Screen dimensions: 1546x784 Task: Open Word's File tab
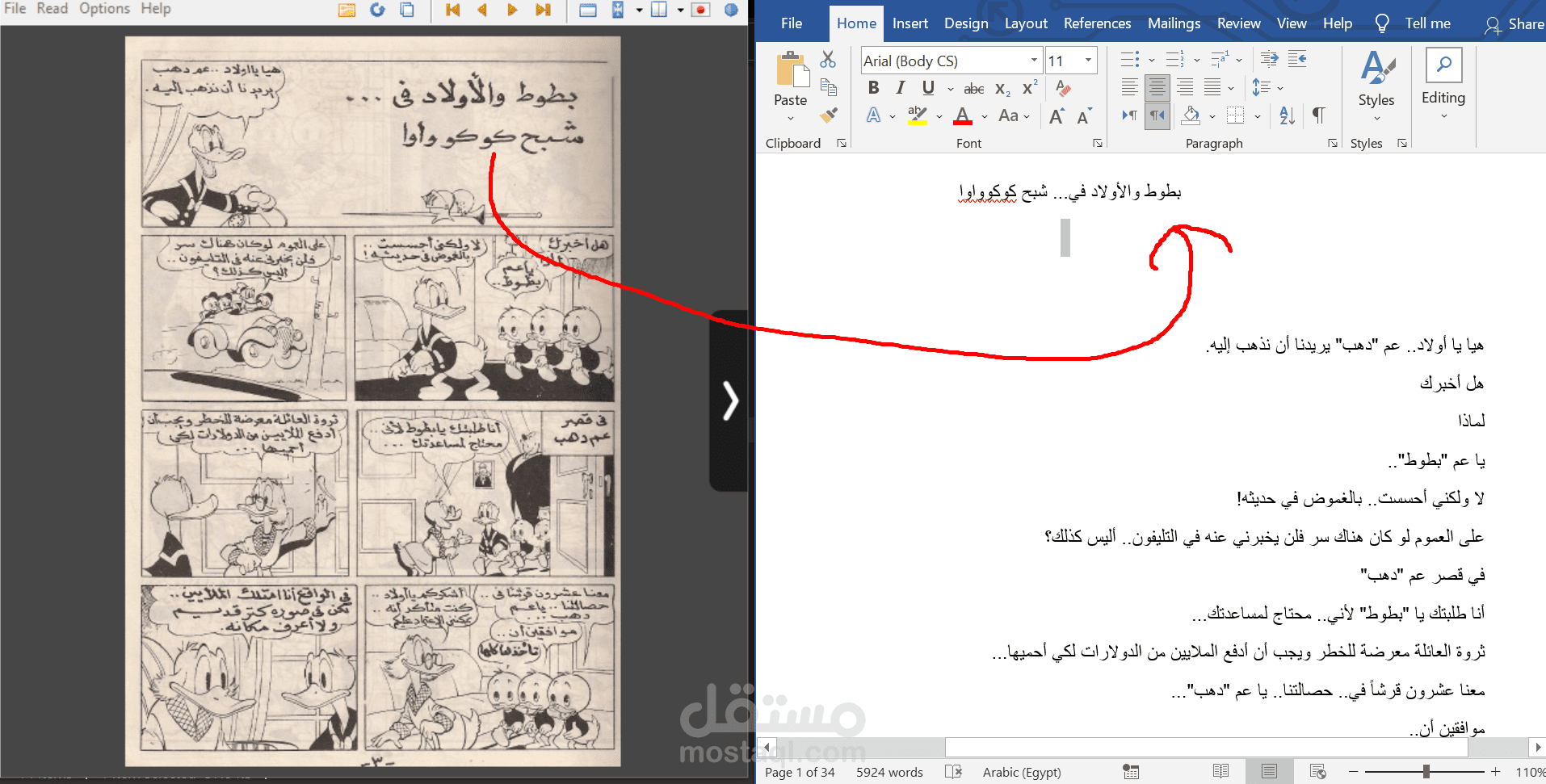[x=792, y=23]
